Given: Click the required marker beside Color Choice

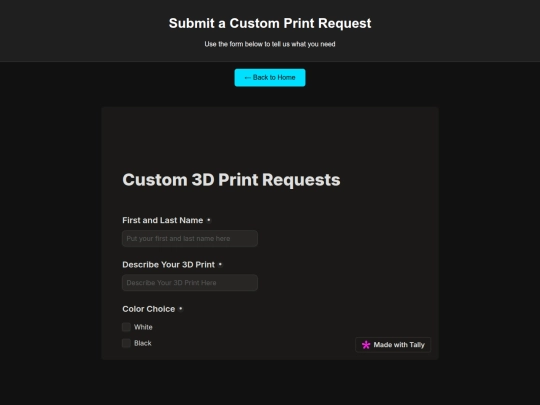Looking at the screenshot, I should 181,309.
